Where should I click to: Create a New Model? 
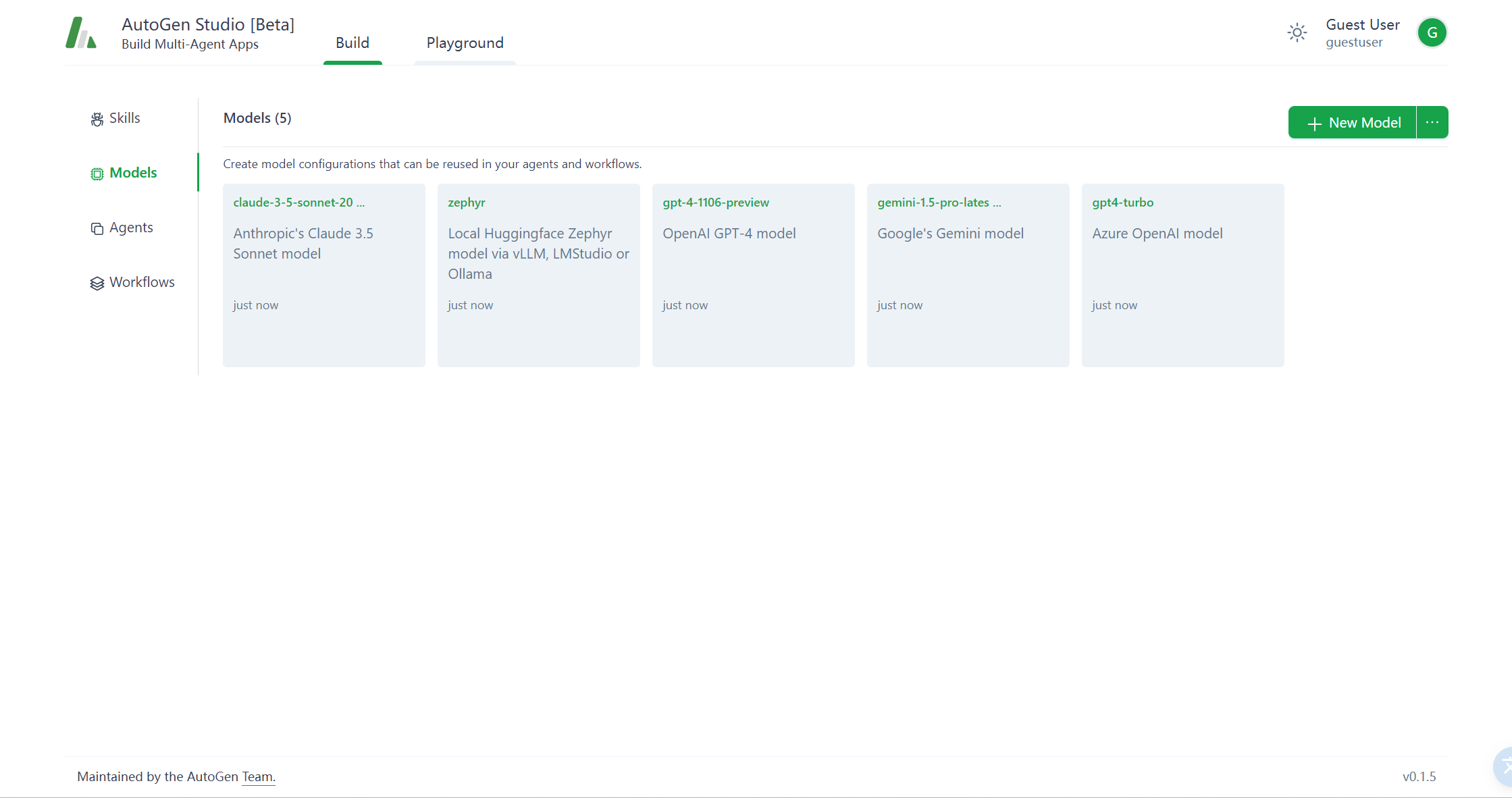1352,122
